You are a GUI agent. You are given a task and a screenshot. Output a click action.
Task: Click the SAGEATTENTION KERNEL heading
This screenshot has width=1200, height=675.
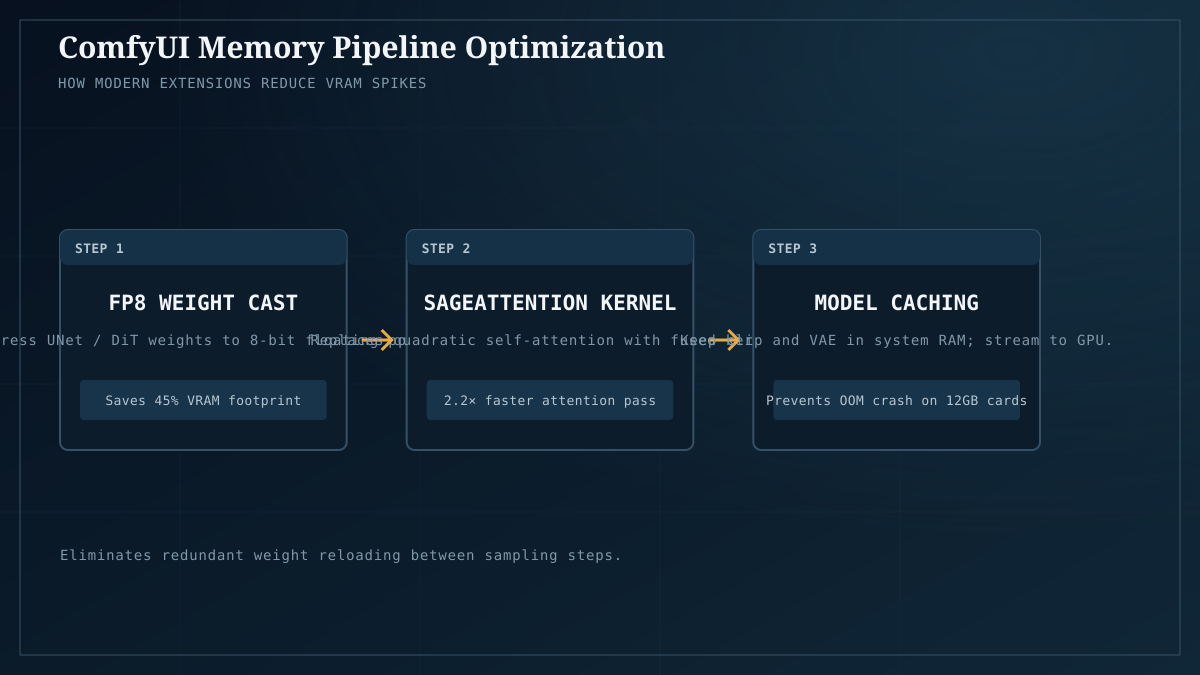click(x=550, y=303)
